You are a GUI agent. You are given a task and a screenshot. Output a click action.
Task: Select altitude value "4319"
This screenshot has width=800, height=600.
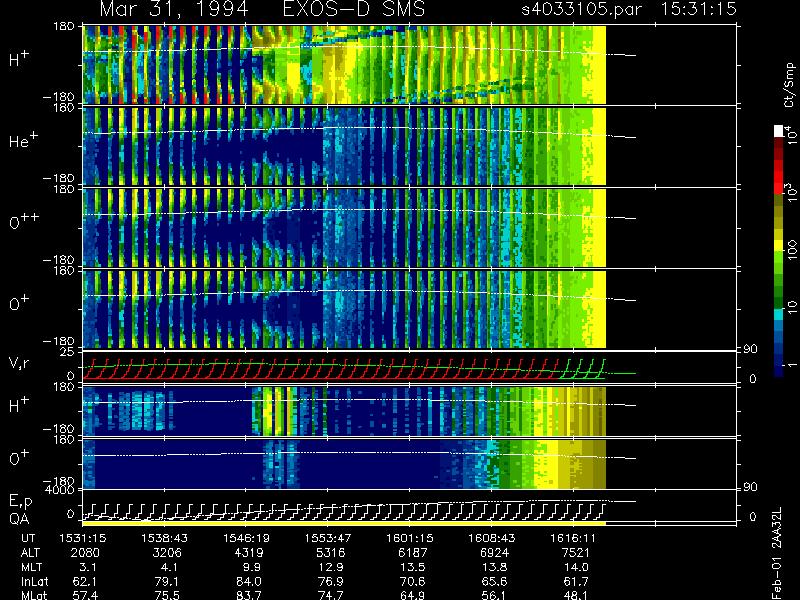(x=249, y=553)
